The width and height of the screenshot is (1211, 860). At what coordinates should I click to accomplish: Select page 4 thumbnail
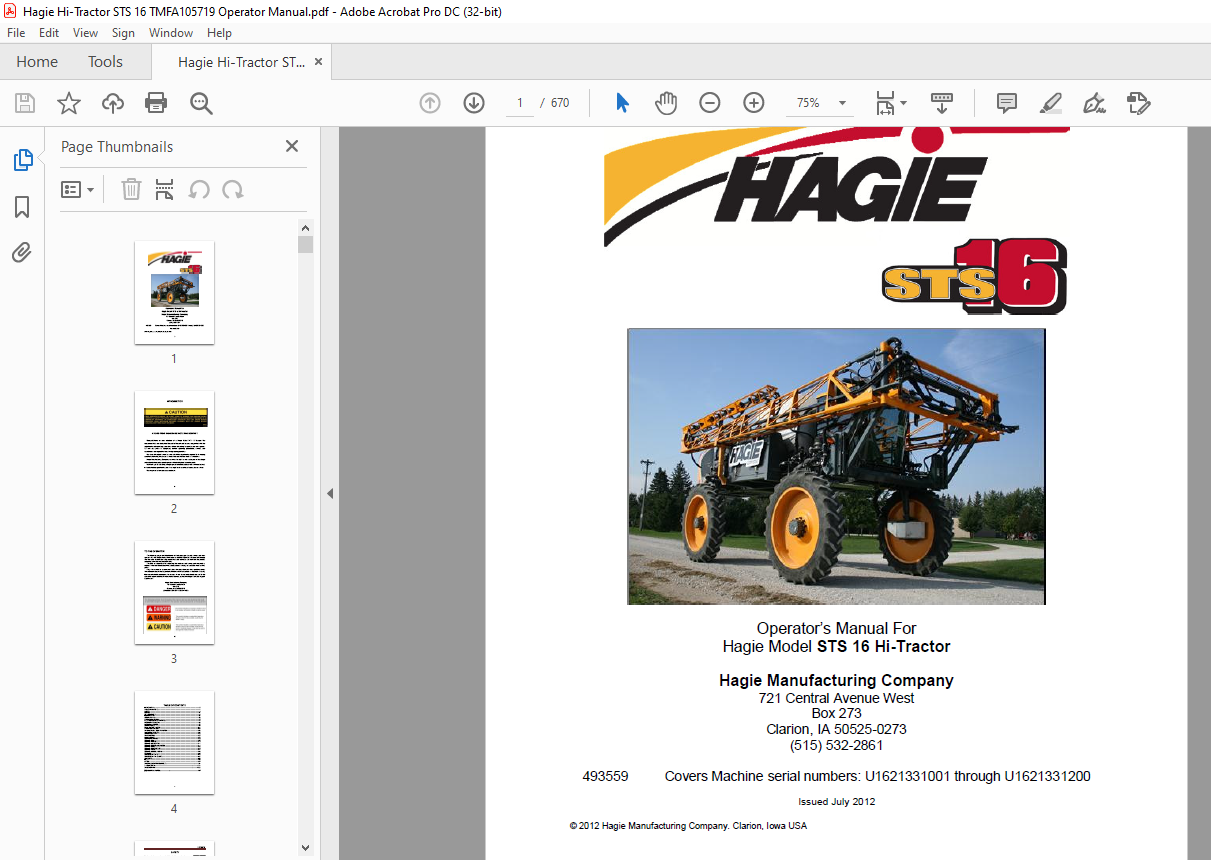click(x=174, y=743)
